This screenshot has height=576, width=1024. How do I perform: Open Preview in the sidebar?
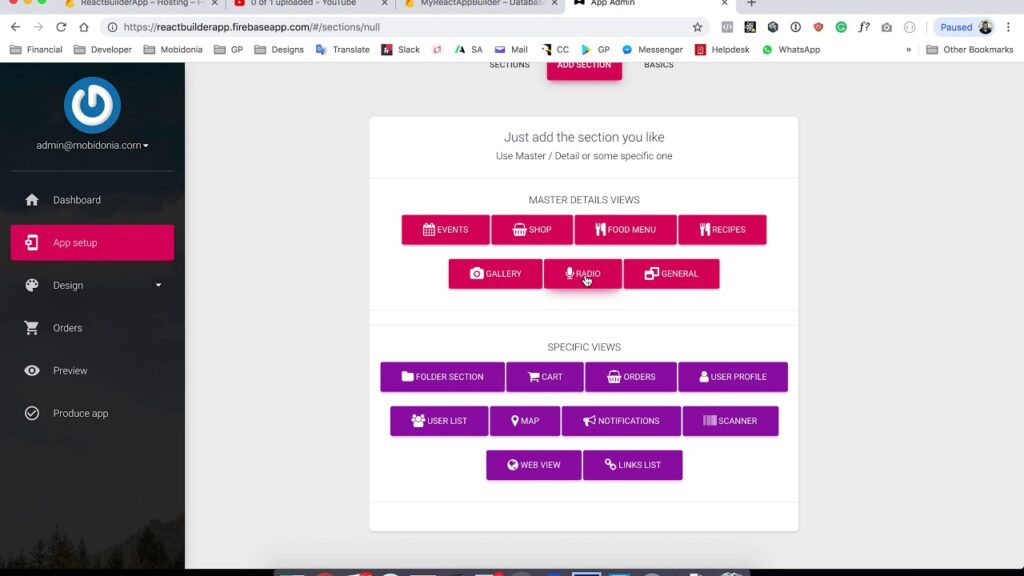pyautogui.click(x=92, y=370)
